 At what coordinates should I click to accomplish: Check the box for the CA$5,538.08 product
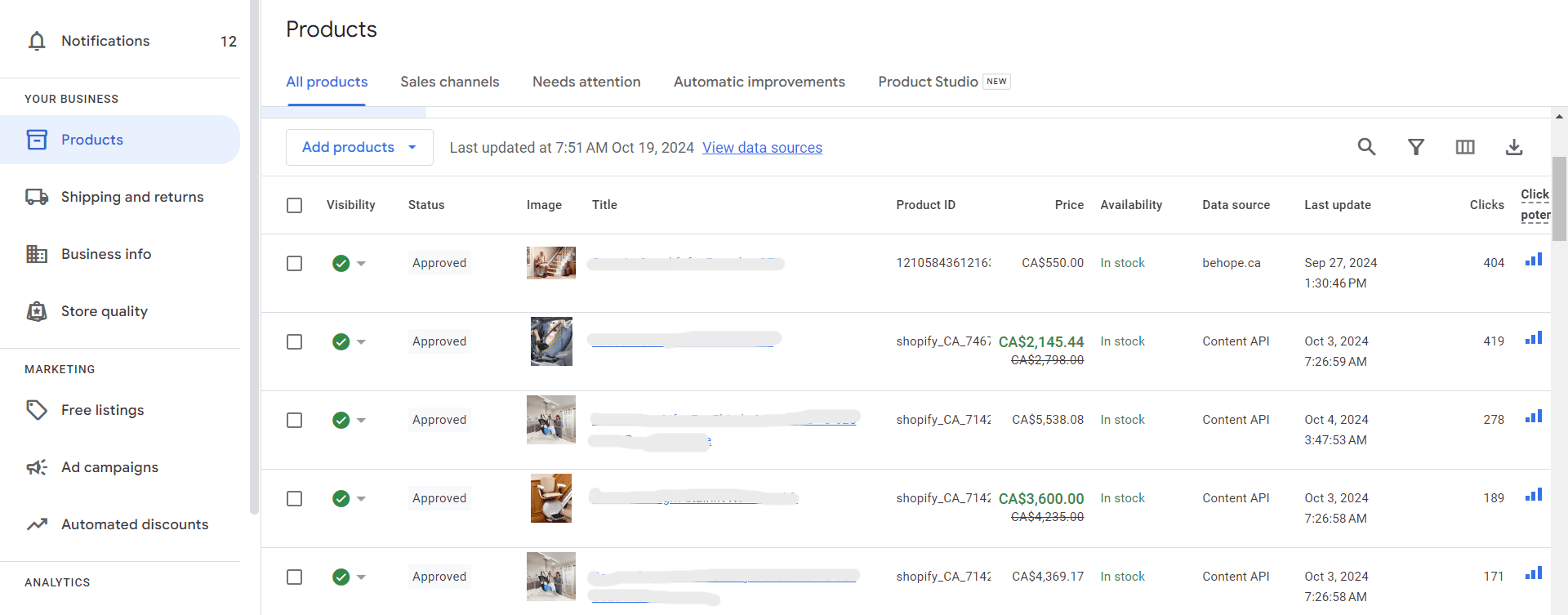(295, 420)
